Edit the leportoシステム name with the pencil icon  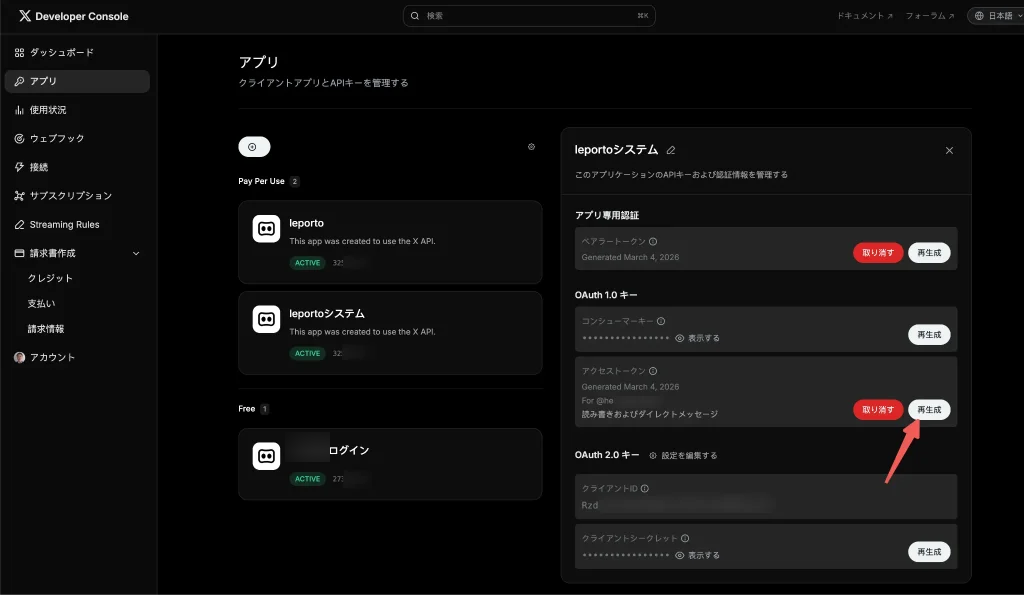(x=671, y=150)
